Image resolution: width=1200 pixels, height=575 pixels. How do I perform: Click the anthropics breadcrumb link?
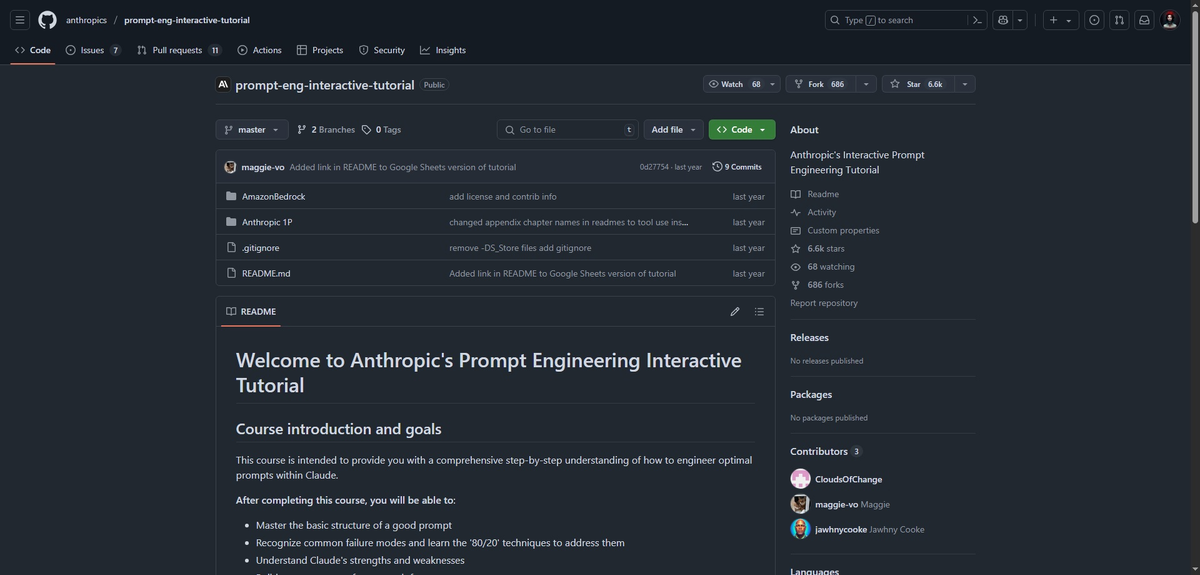(86, 20)
